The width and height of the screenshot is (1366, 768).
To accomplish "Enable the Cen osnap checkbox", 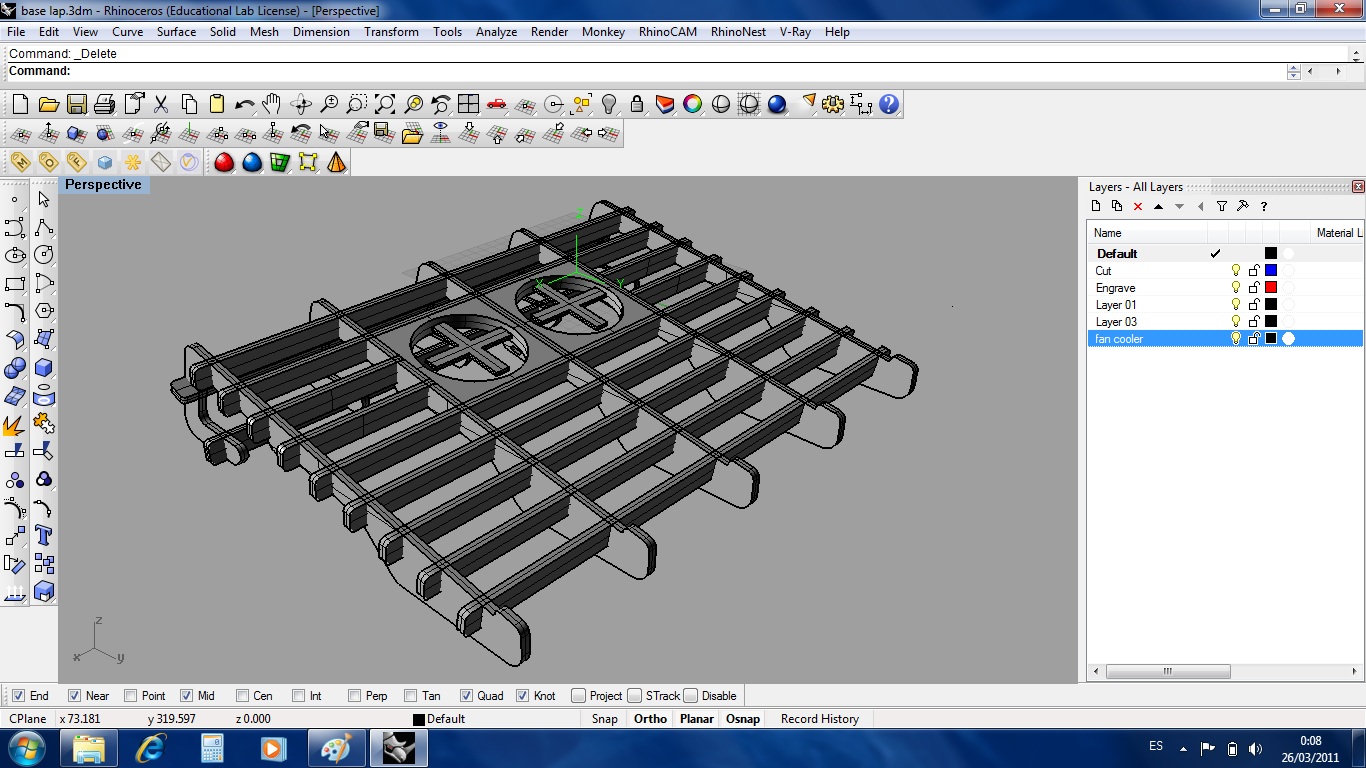I will [x=242, y=696].
